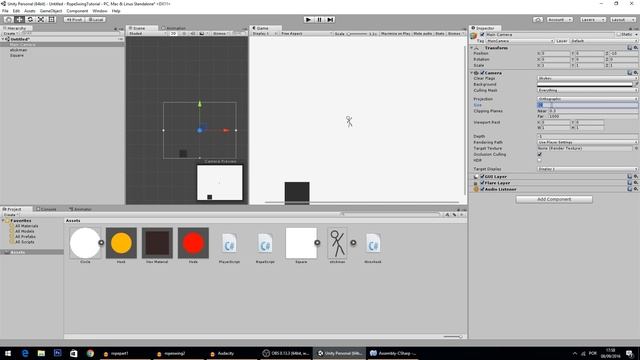Image resolution: width=640 pixels, height=360 pixels.
Task: Toggle Pivot/Center handle position button
Action: 74,20
